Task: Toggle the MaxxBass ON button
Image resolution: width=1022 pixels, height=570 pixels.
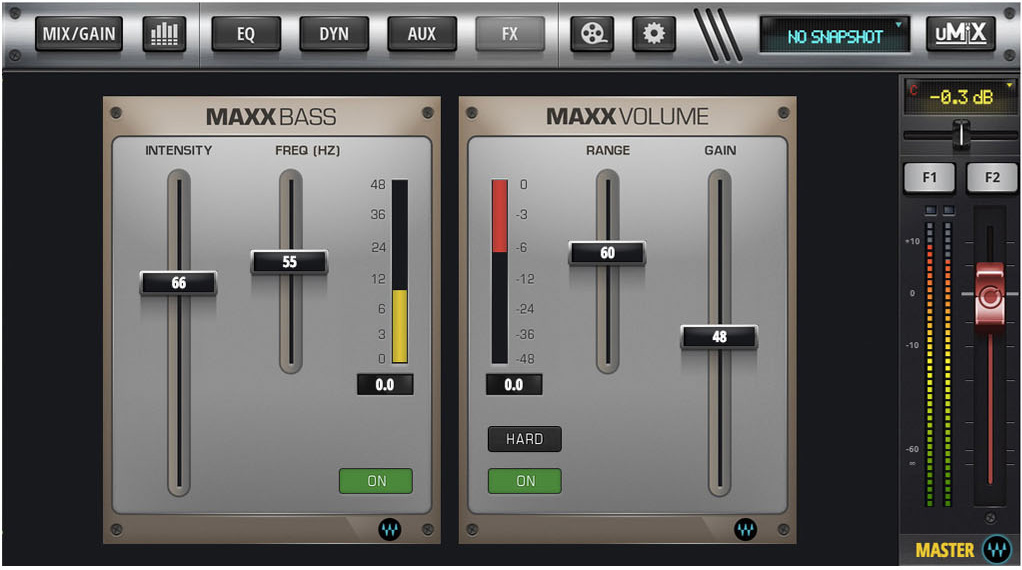Action: 376,481
